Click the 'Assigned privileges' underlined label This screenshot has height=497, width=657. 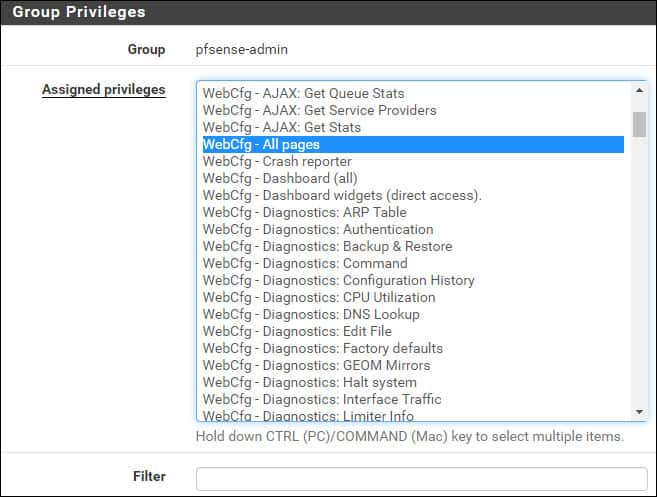(x=103, y=90)
